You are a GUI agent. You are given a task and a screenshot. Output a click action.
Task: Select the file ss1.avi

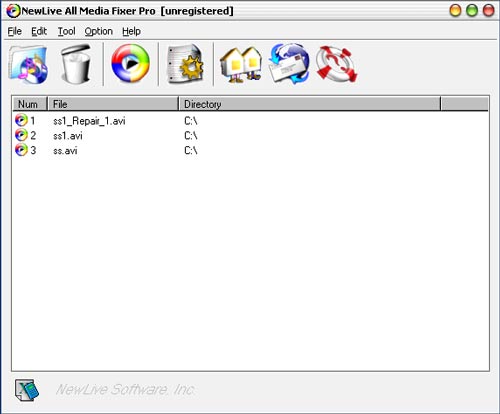(x=68, y=136)
